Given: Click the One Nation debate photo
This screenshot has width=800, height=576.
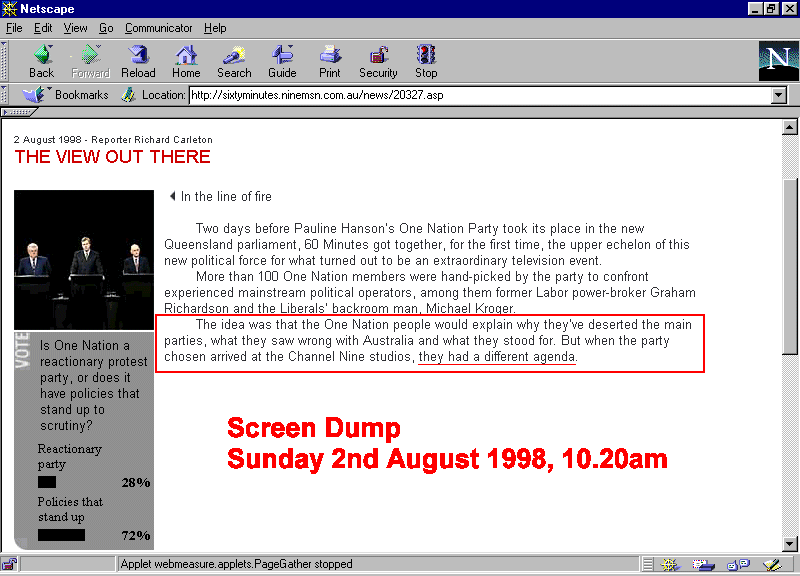Looking at the screenshot, I should (x=84, y=260).
